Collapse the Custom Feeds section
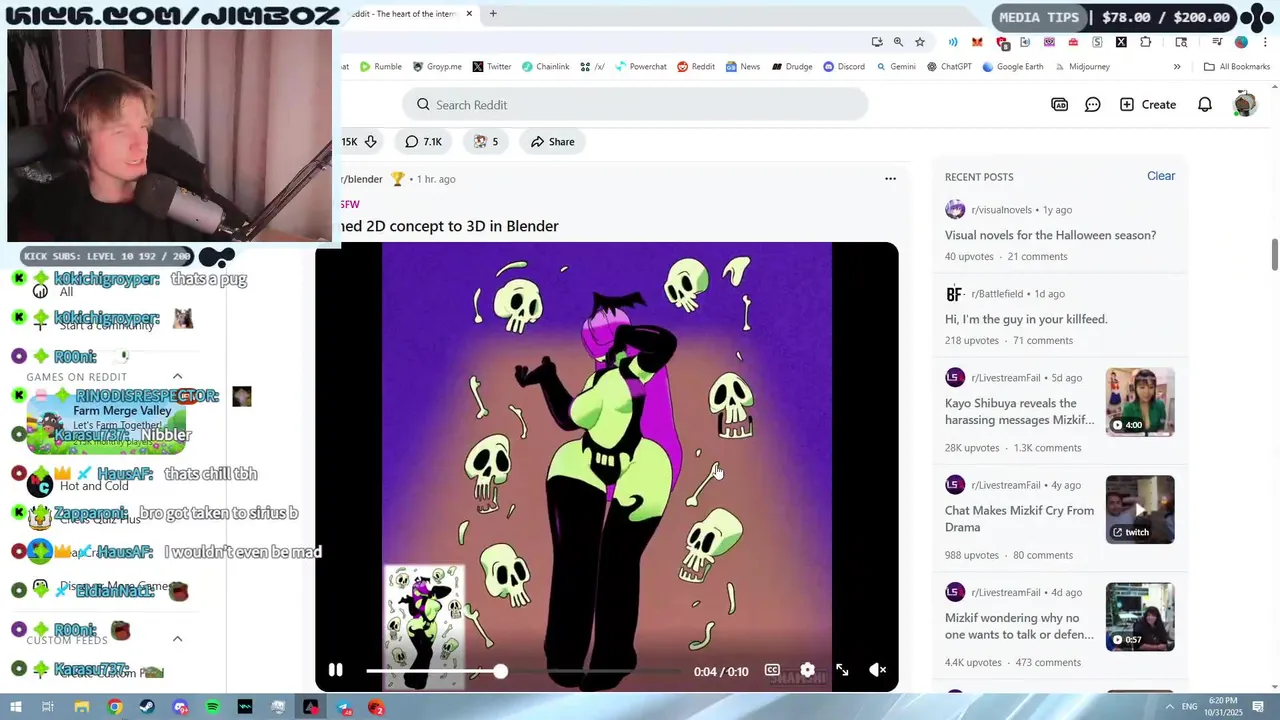1280x720 pixels. click(x=178, y=639)
